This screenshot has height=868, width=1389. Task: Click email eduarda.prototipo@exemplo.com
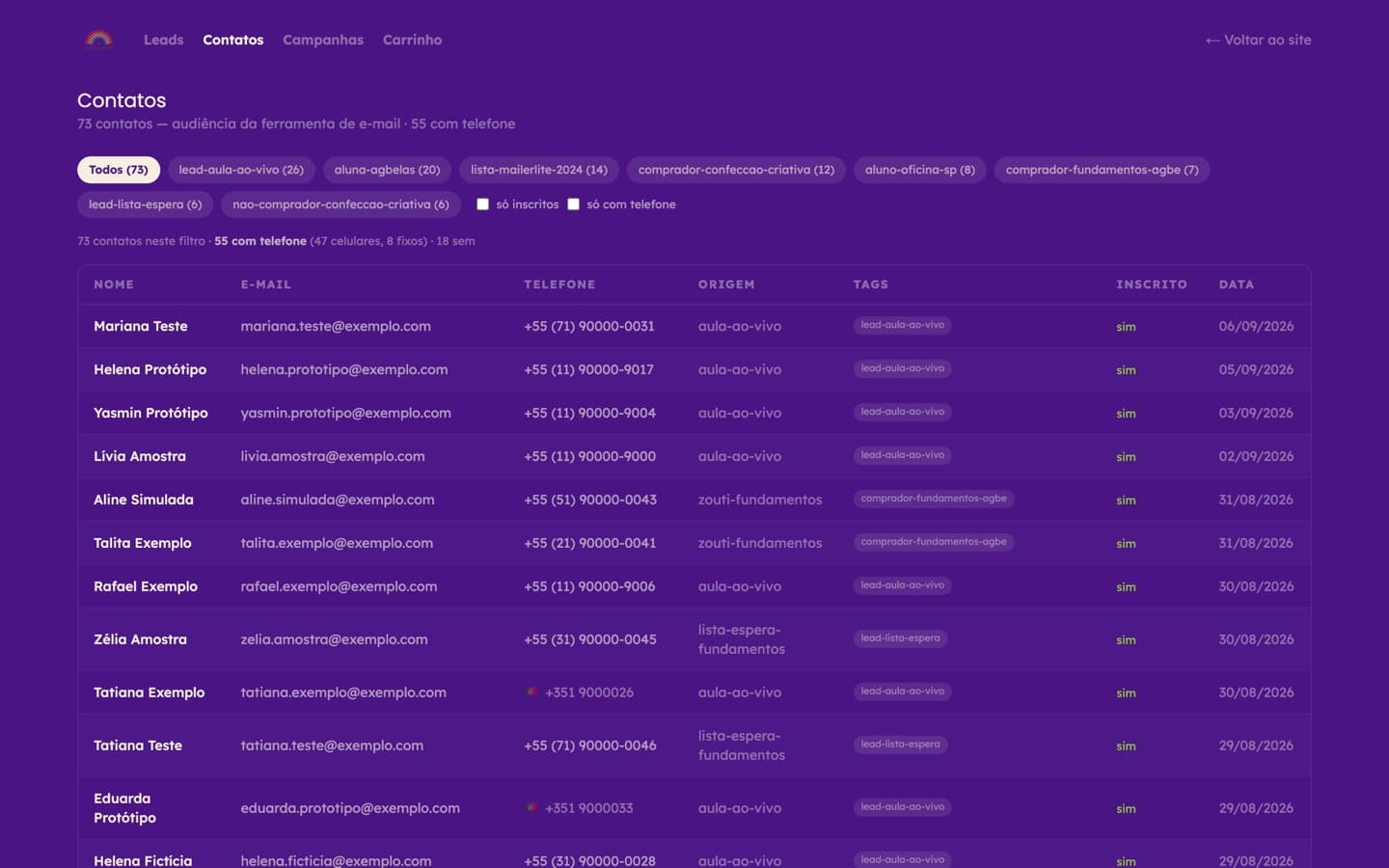coord(350,808)
